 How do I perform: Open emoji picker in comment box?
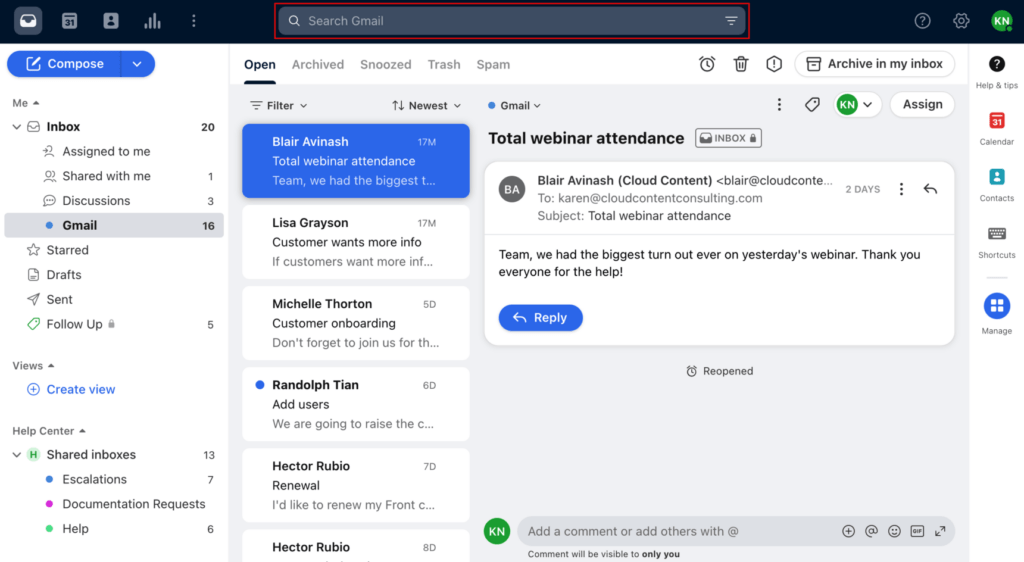(894, 531)
